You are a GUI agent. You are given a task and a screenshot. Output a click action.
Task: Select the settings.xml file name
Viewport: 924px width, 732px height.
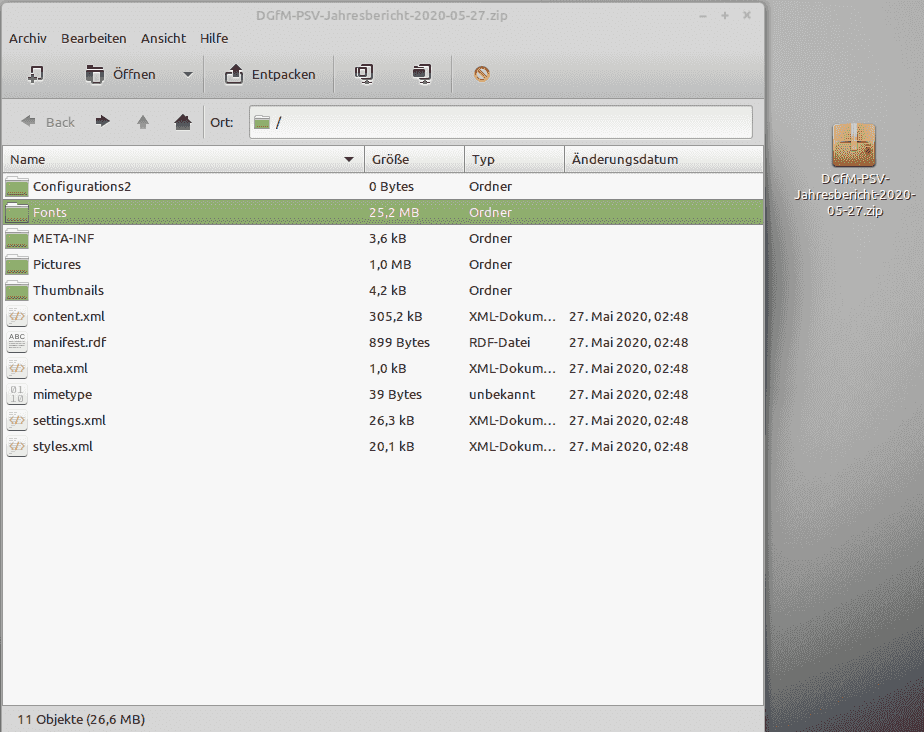pyautogui.click(x=70, y=420)
